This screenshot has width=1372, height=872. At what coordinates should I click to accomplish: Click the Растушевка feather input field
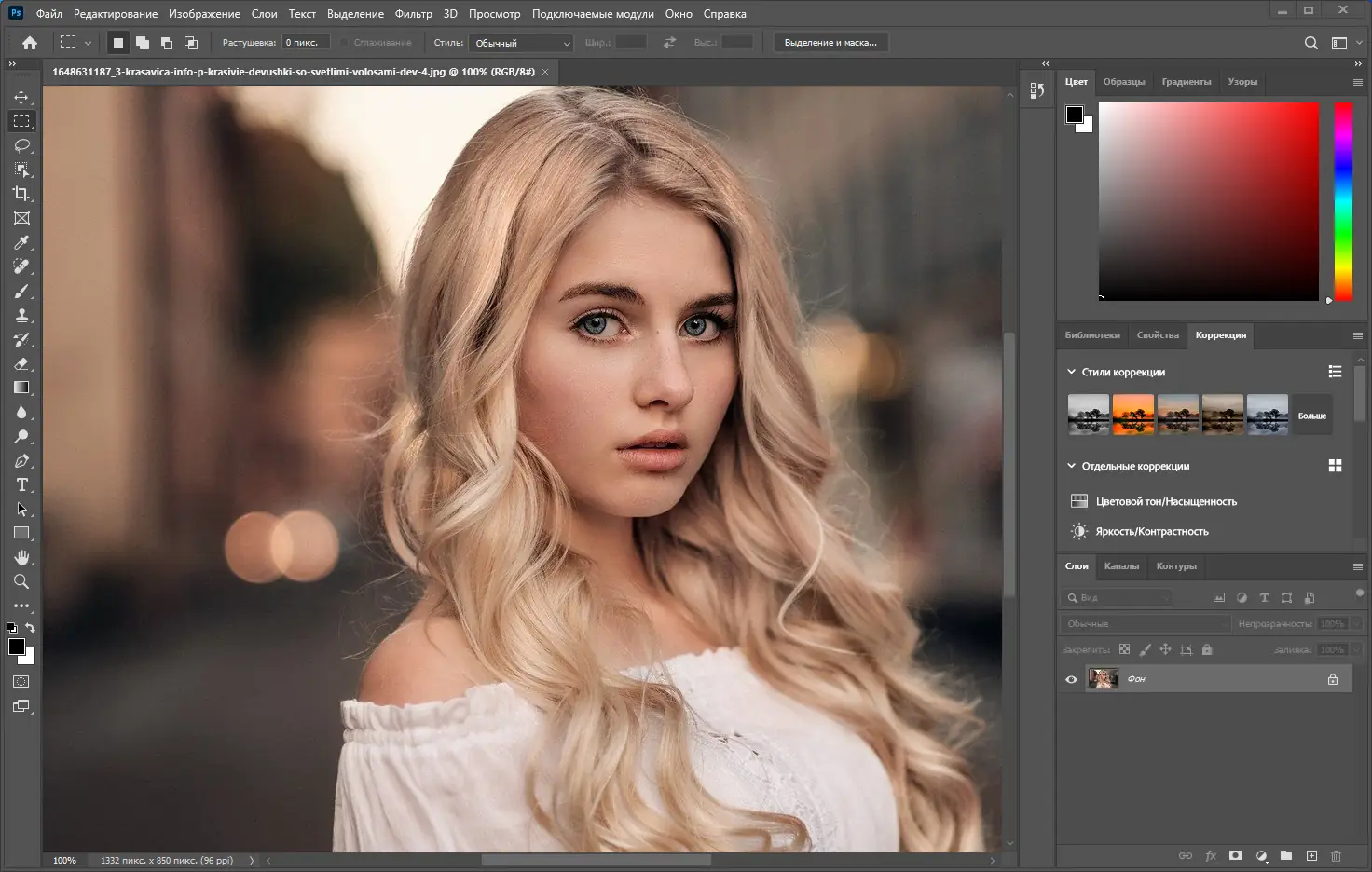(305, 43)
